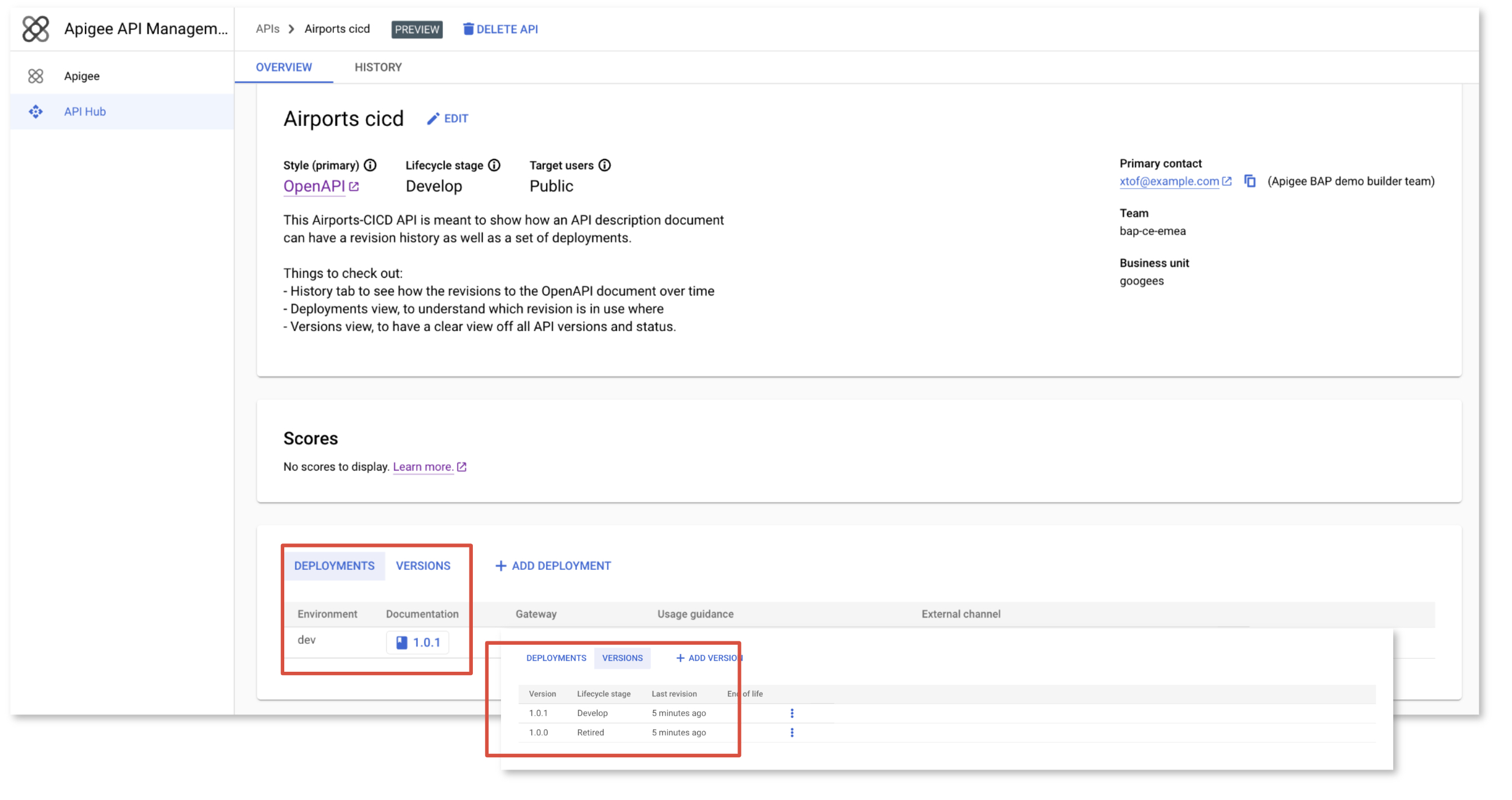The width and height of the screenshot is (1512, 800).
Task: Open the Apigee sidebar item
Action: pyautogui.click(x=122, y=77)
